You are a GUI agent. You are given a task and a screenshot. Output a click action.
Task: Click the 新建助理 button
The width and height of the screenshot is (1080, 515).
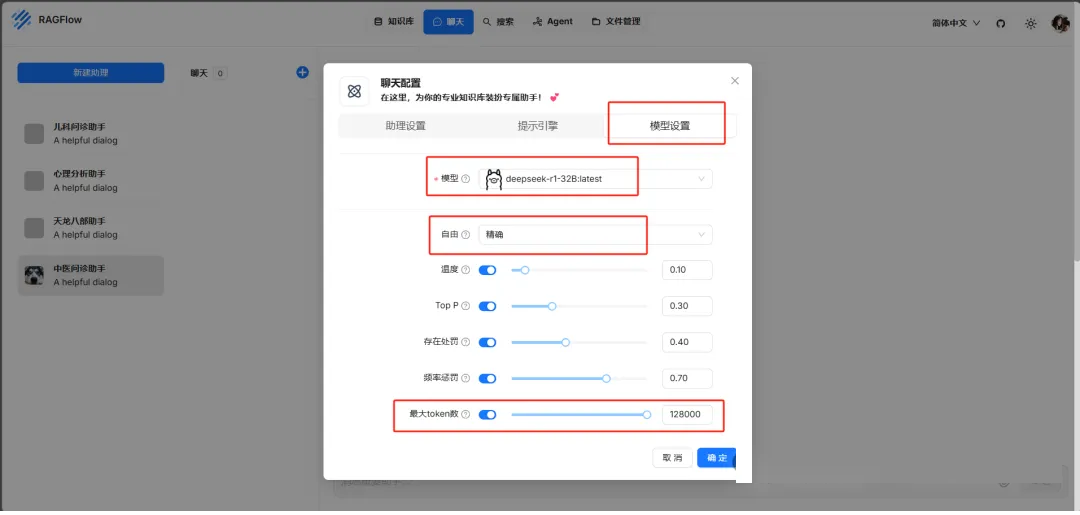(91, 72)
